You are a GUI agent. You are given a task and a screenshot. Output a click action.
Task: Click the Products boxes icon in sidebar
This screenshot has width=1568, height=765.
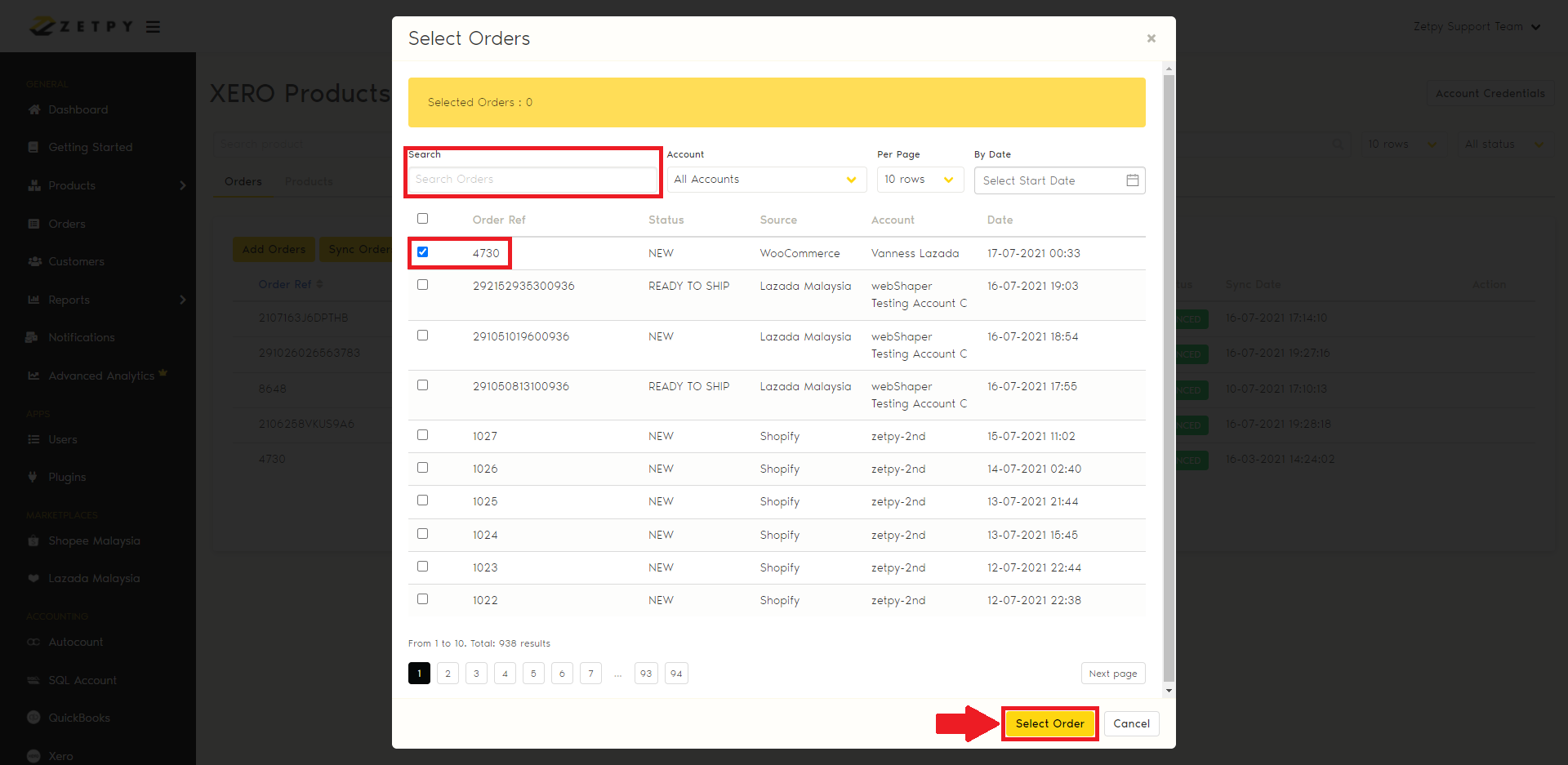point(33,185)
